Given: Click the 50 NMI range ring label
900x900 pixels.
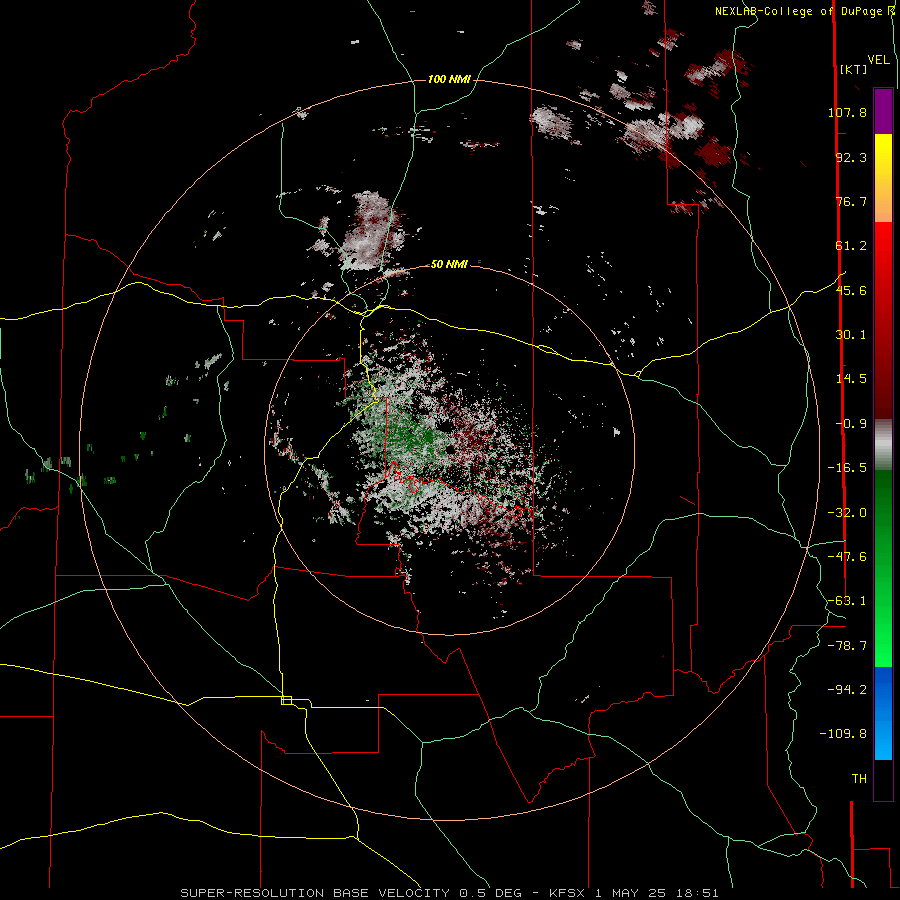Looking at the screenshot, I should point(449,264).
